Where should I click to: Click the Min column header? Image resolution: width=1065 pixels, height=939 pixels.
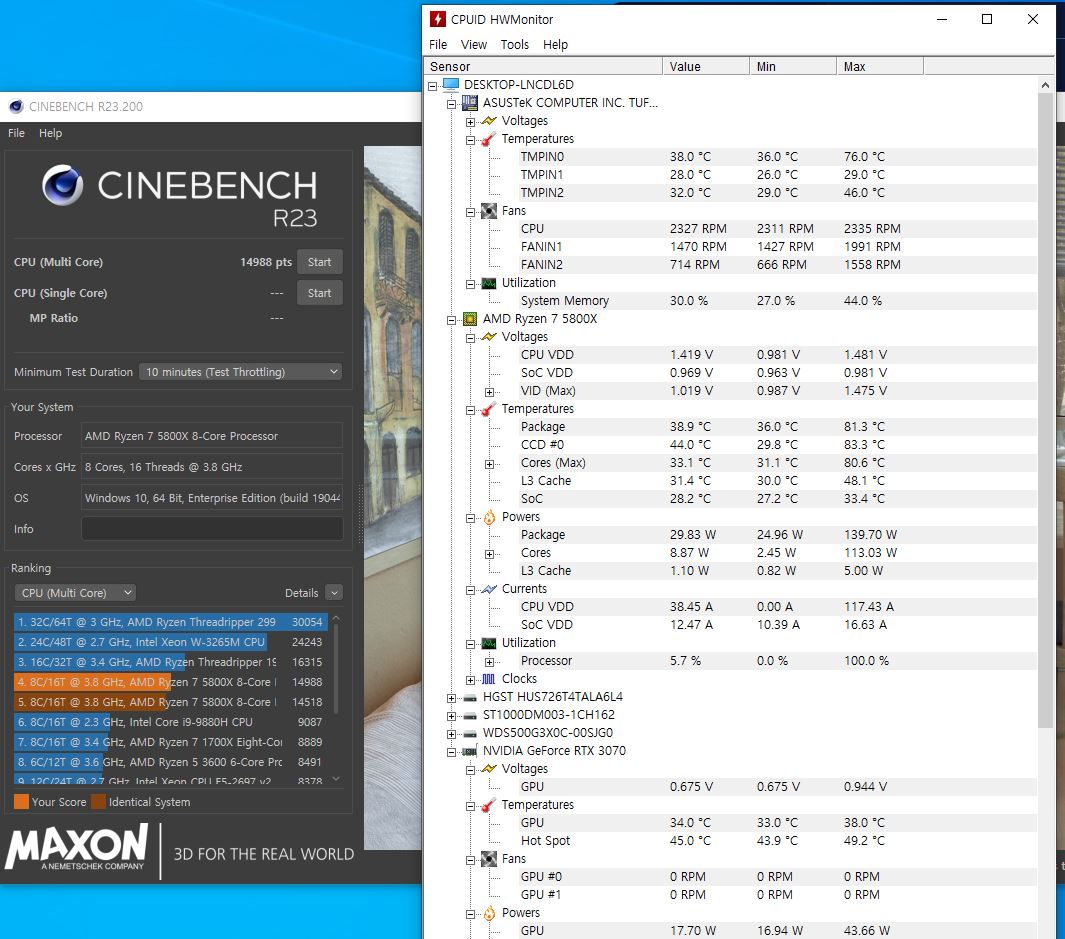[793, 66]
